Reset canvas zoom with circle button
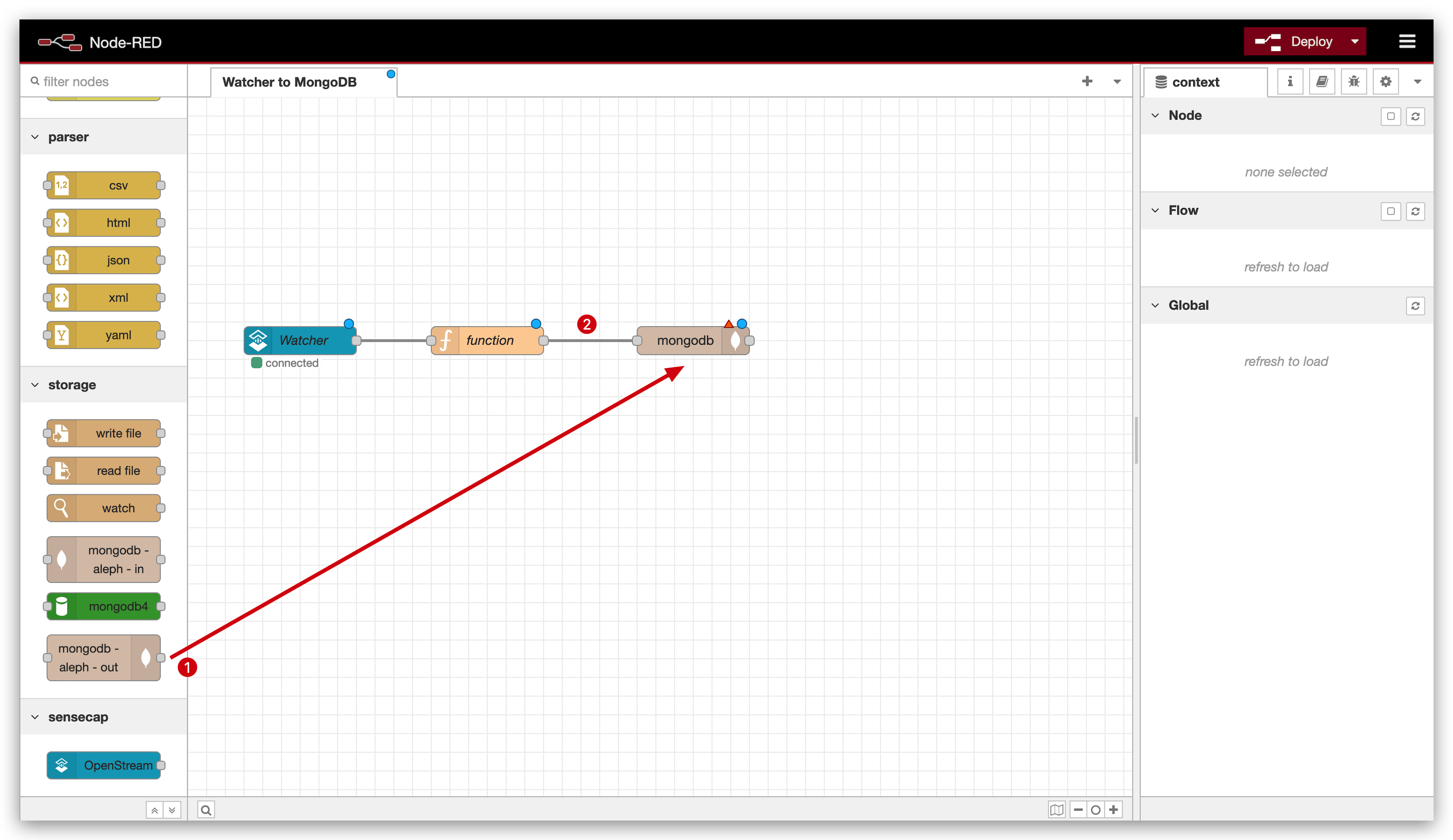This screenshot has width=1453, height=840. click(x=1096, y=809)
